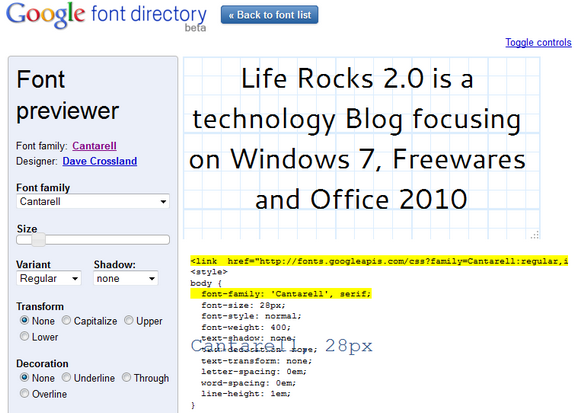The height and width of the screenshot is (413, 575).
Task: Click the highlighted link href code line
Action: (379, 261)
